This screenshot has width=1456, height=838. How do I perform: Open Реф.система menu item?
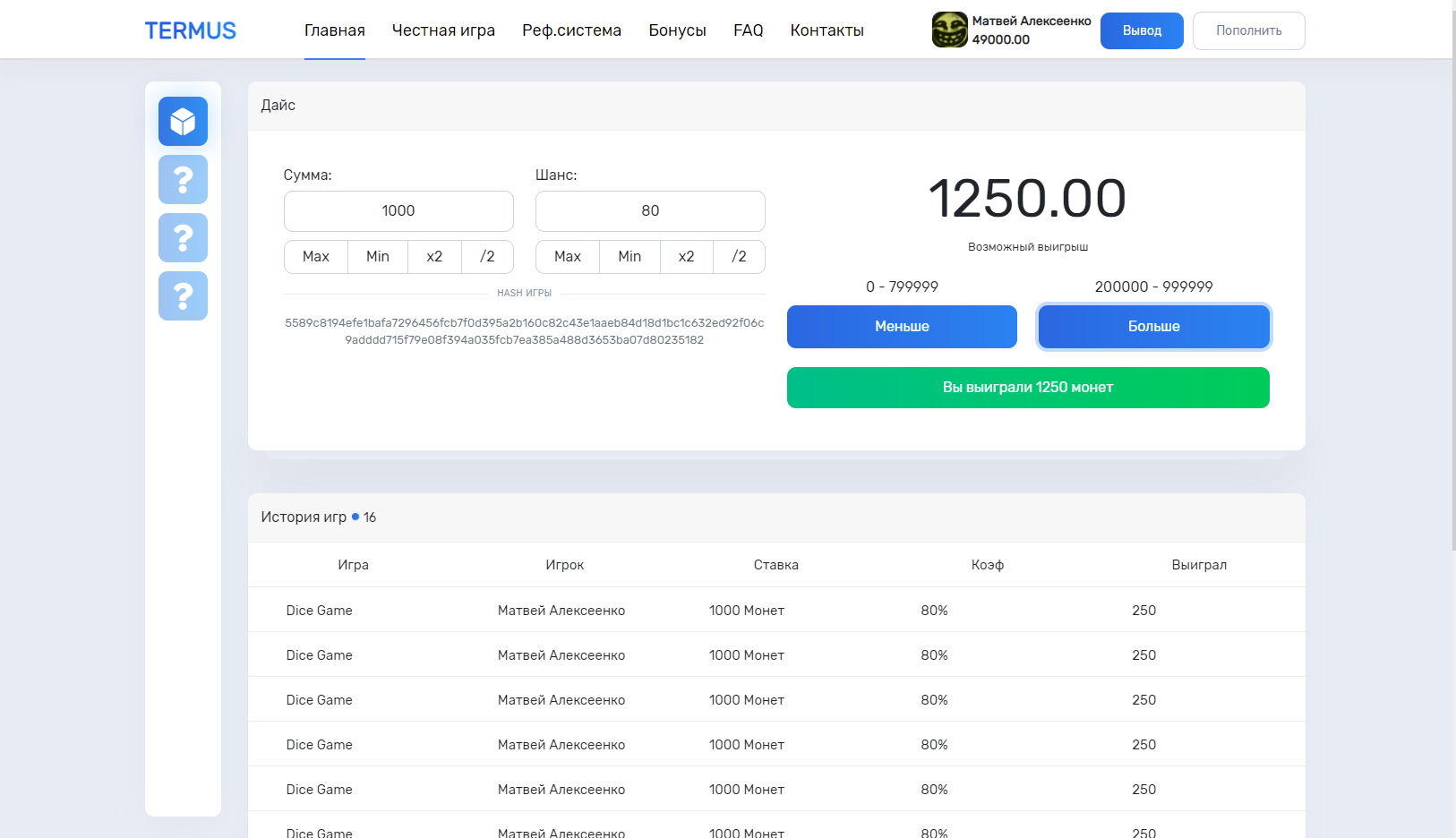tap(571, 30)
